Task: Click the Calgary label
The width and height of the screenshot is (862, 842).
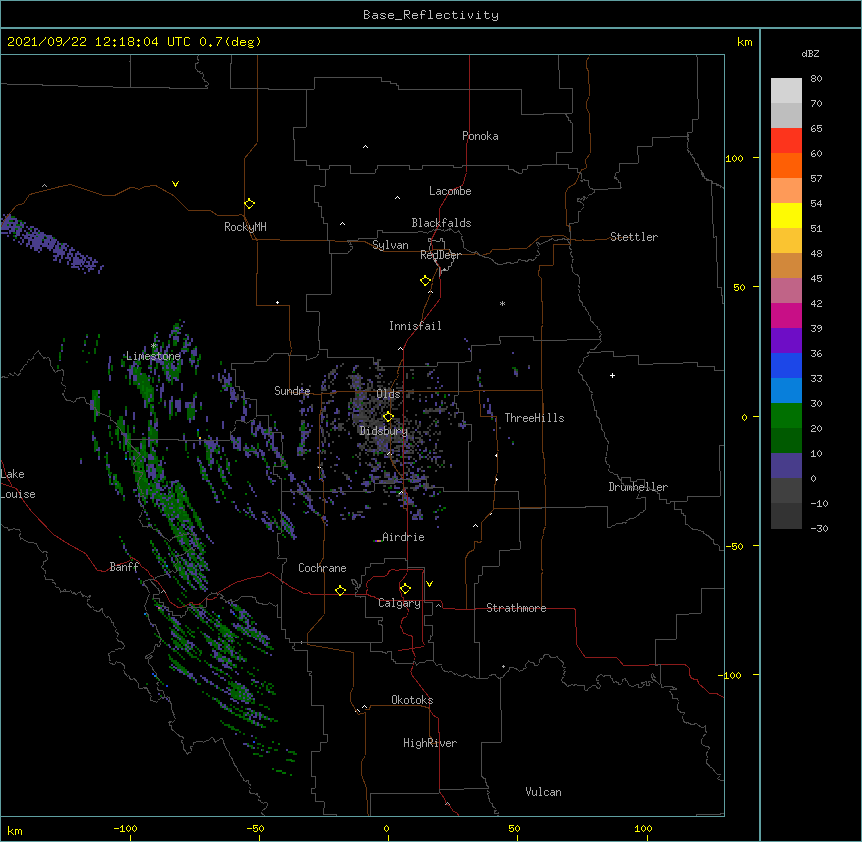Action: click(x=400, y=603)
